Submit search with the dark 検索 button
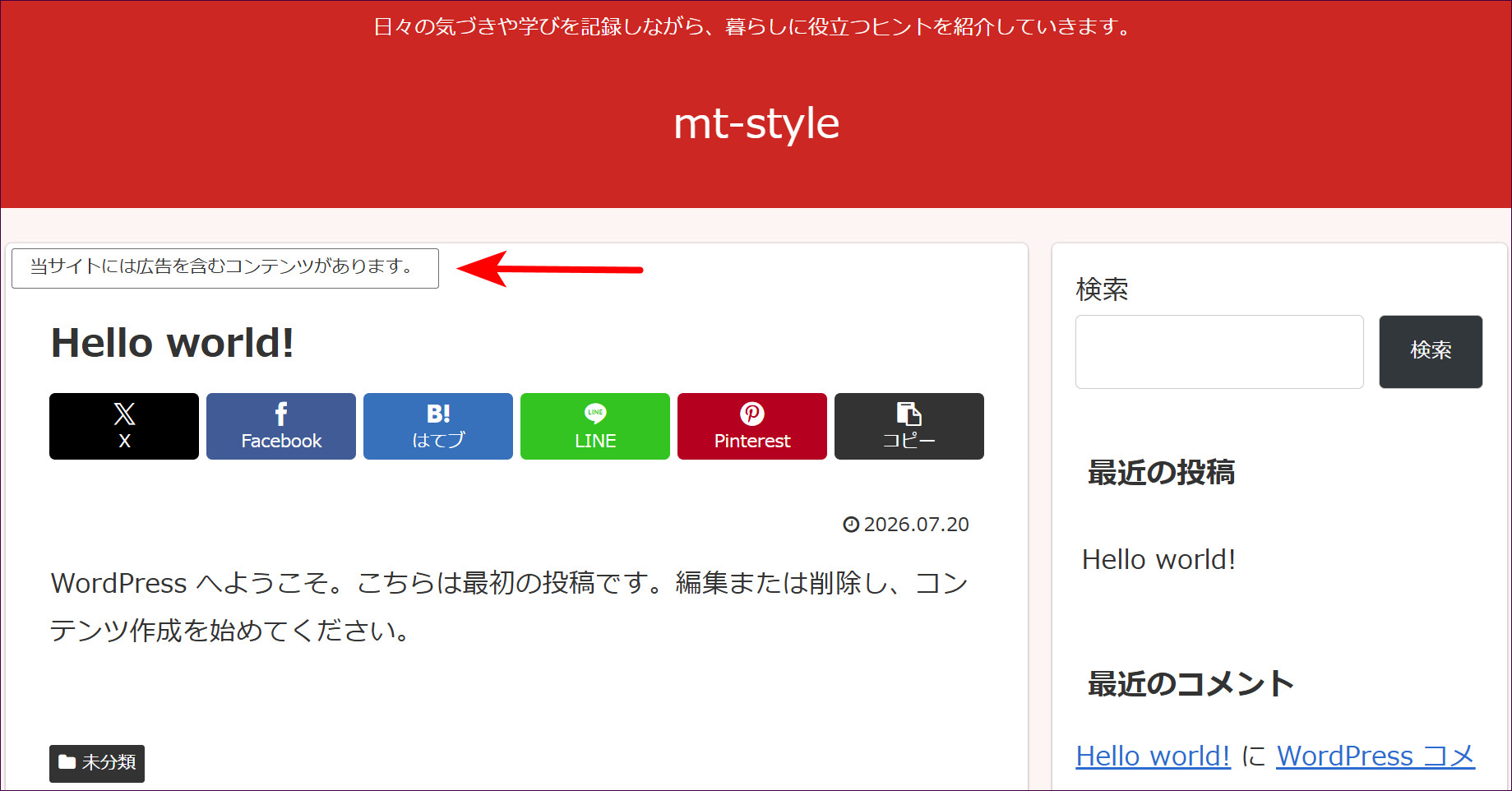Viewport: 1512px width, 791px height. [x=1431, y=352]
